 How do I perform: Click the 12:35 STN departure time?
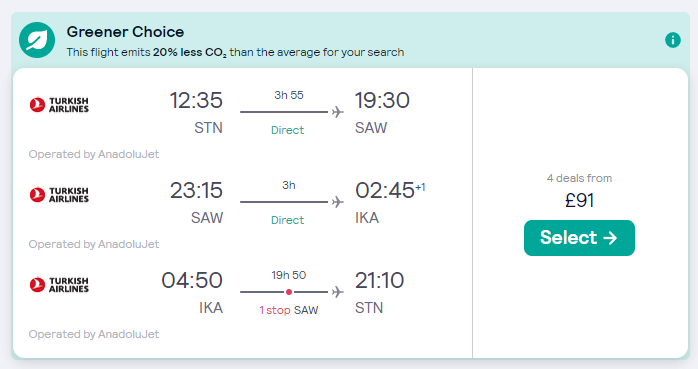tap(196, 101)
